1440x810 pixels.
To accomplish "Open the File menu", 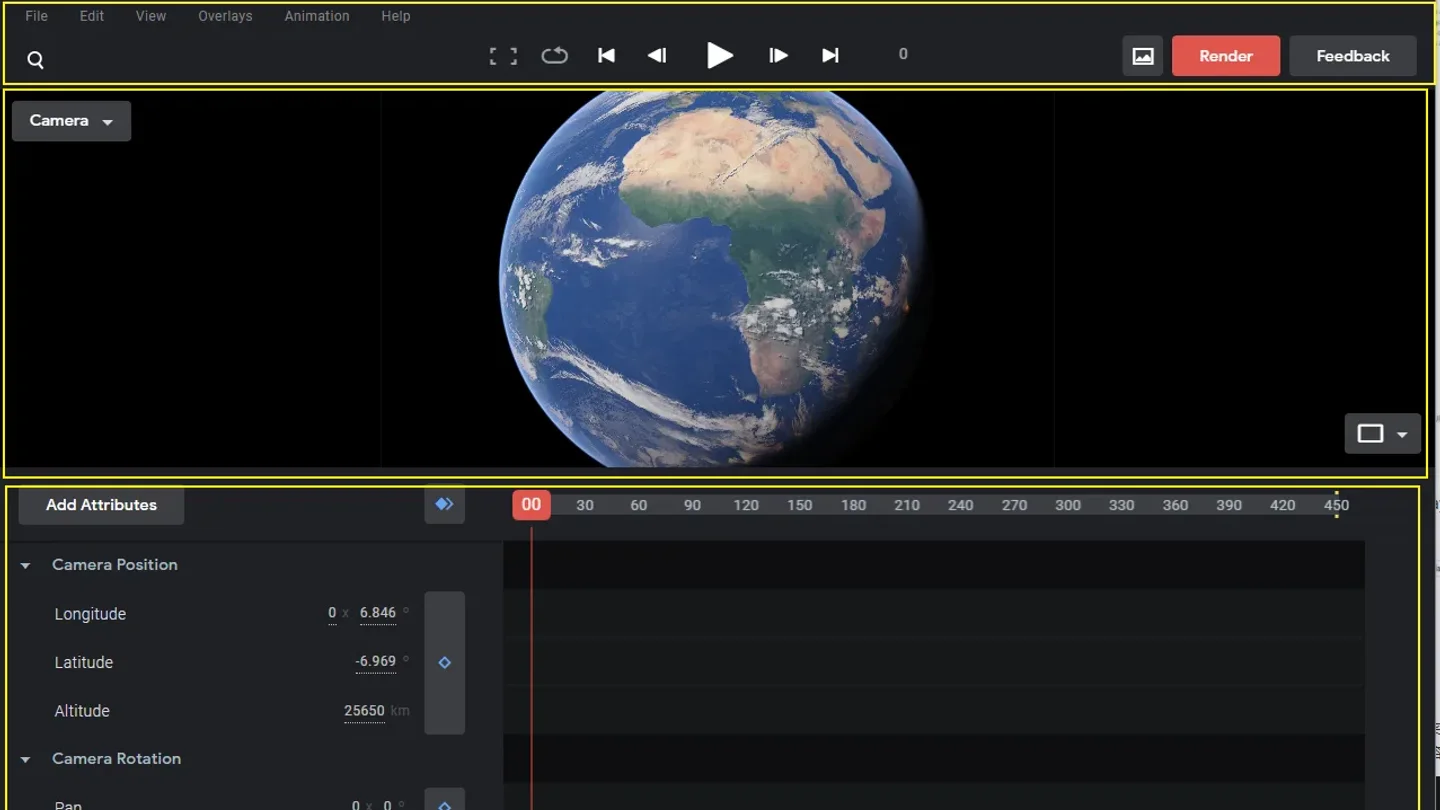I will tap(36, 16).
